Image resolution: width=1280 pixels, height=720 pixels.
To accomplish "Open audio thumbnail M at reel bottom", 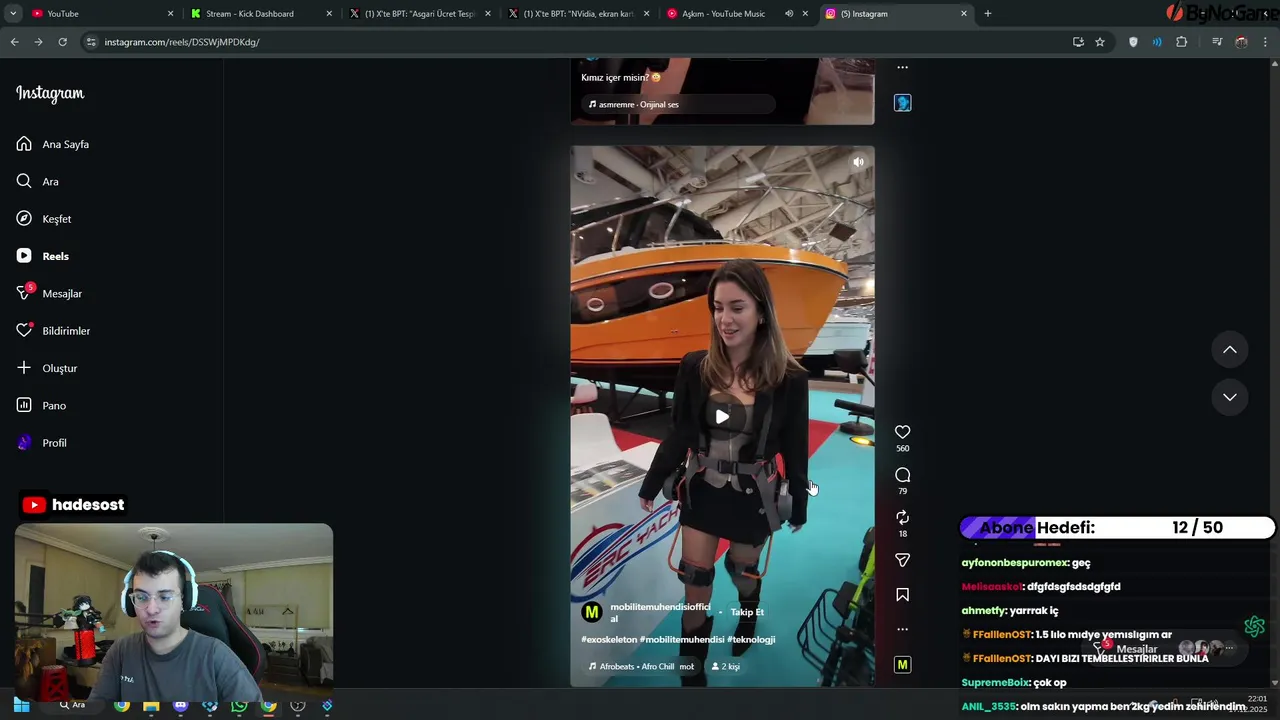I will [902, 665].
